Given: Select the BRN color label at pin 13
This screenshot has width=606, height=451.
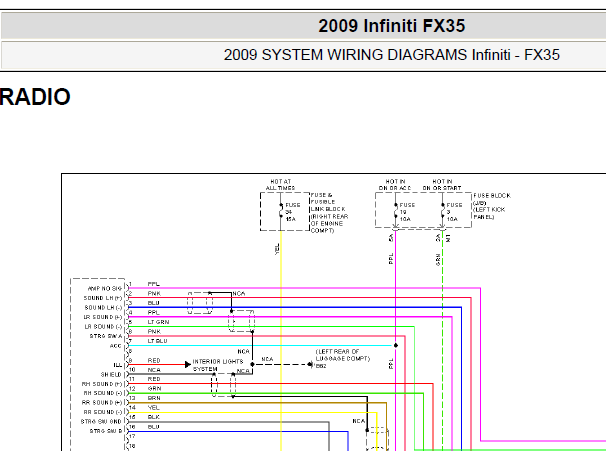Looking at the screenshot, I should click(x=154, y=398).
